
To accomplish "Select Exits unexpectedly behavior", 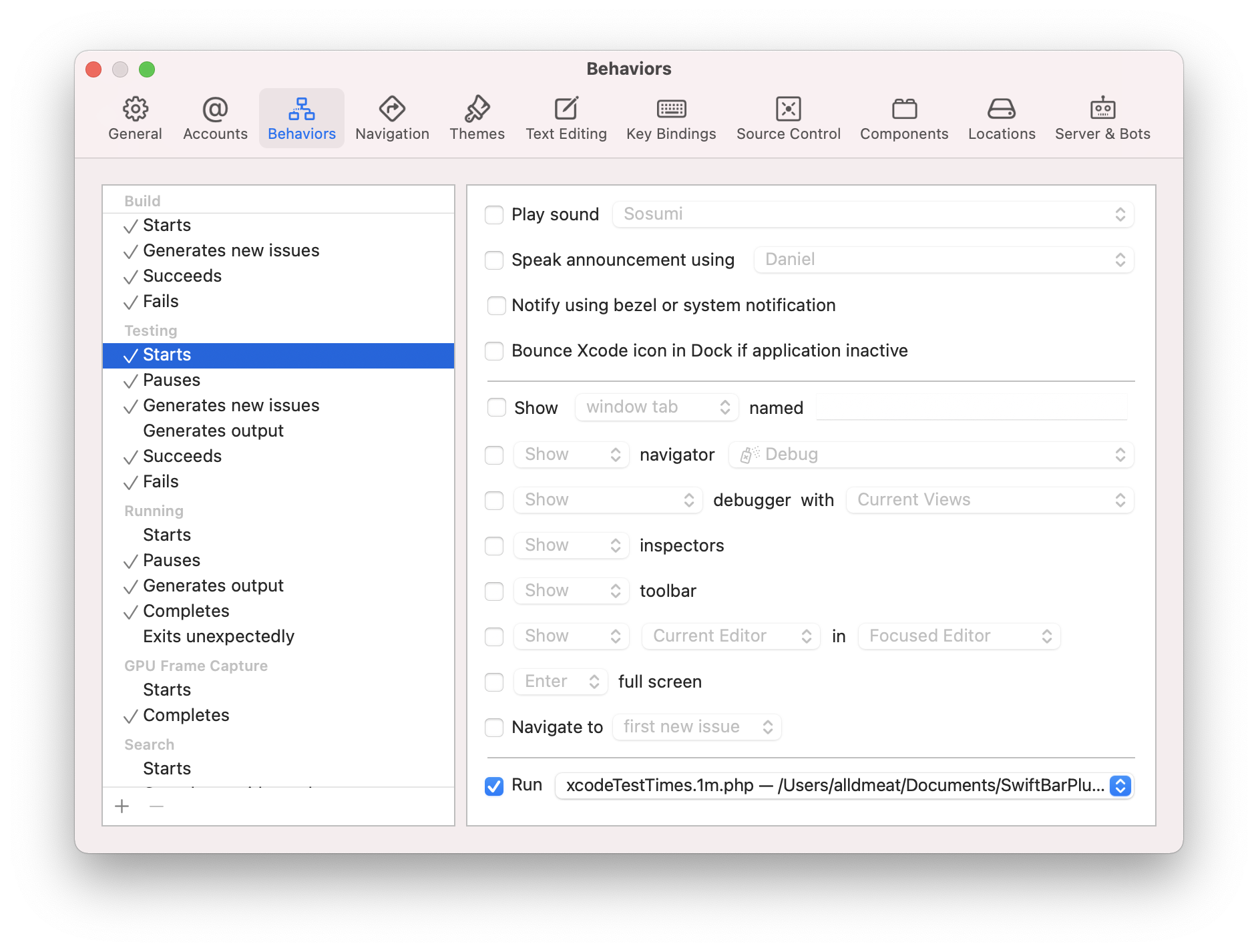I will (x=278, y=637).
